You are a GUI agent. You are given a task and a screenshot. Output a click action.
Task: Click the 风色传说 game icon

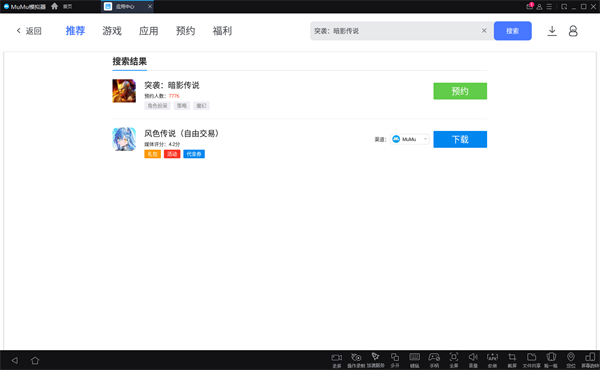point(124,139)
